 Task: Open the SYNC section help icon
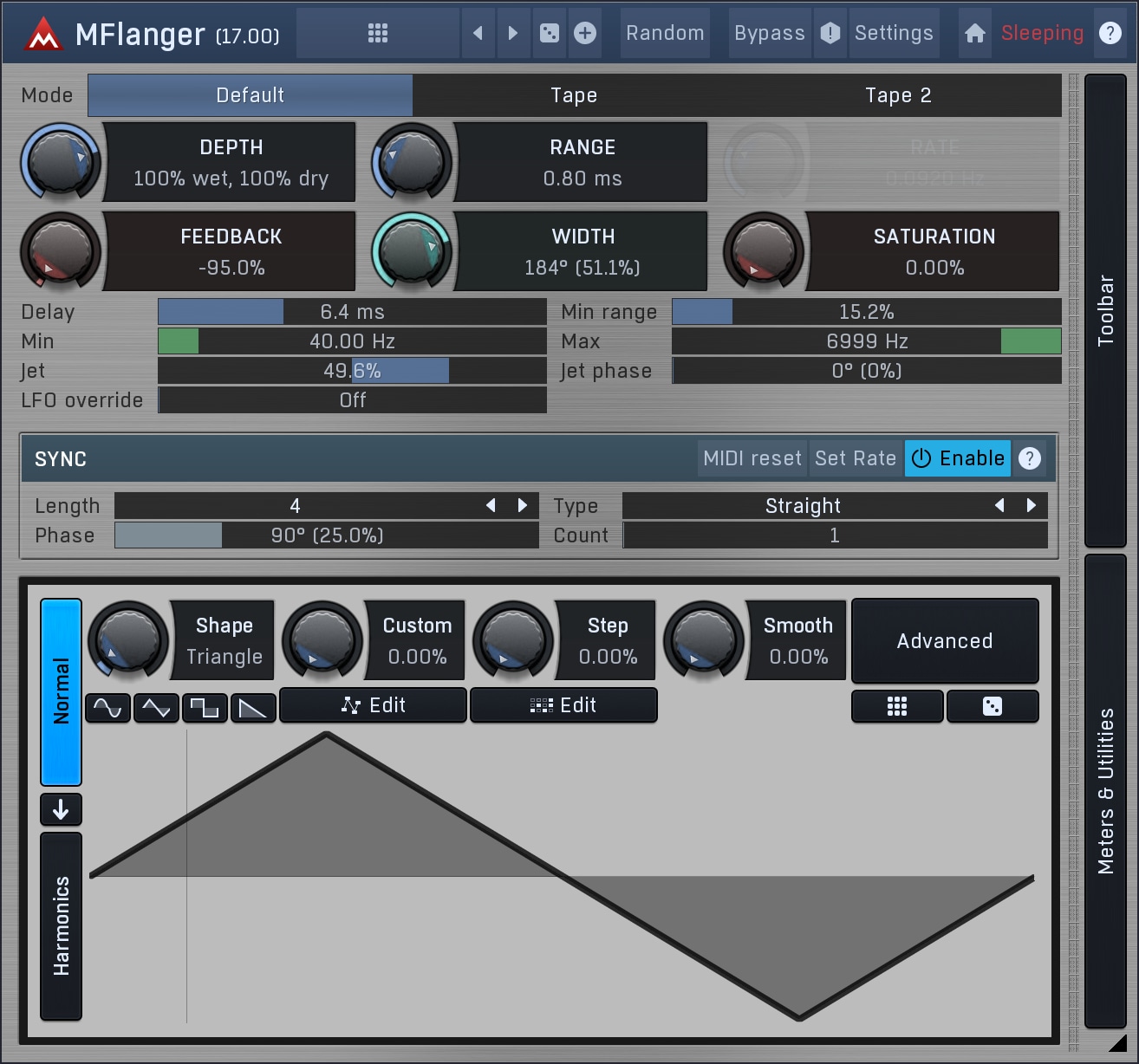[x=1029, y=458]
